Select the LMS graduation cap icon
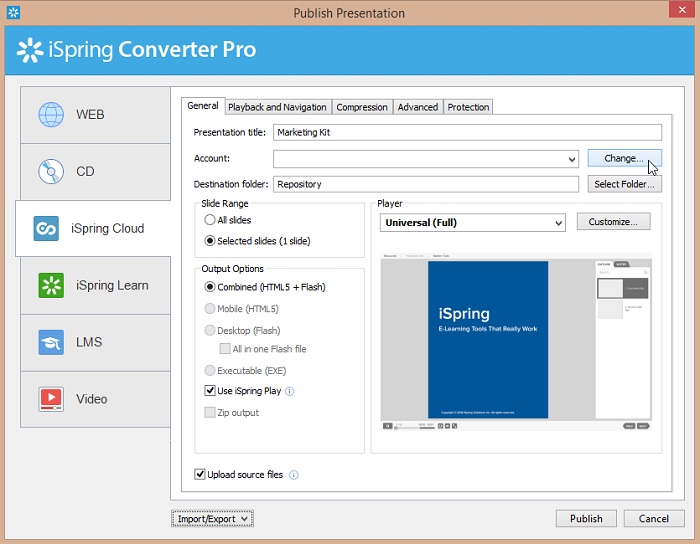Viewport: 700px width, 544px height. pos(51,342)
